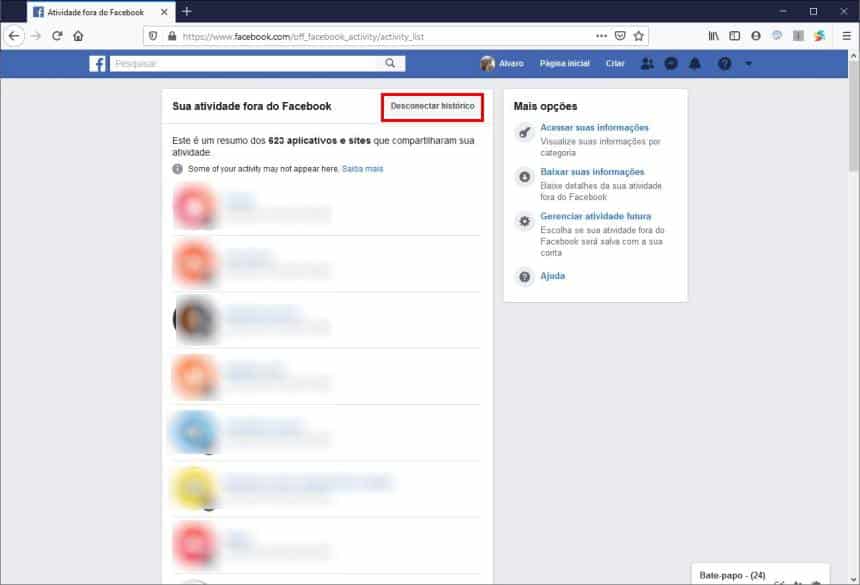
Task: Click question icon beside Ajuda
Action: [x=524, y=277]
